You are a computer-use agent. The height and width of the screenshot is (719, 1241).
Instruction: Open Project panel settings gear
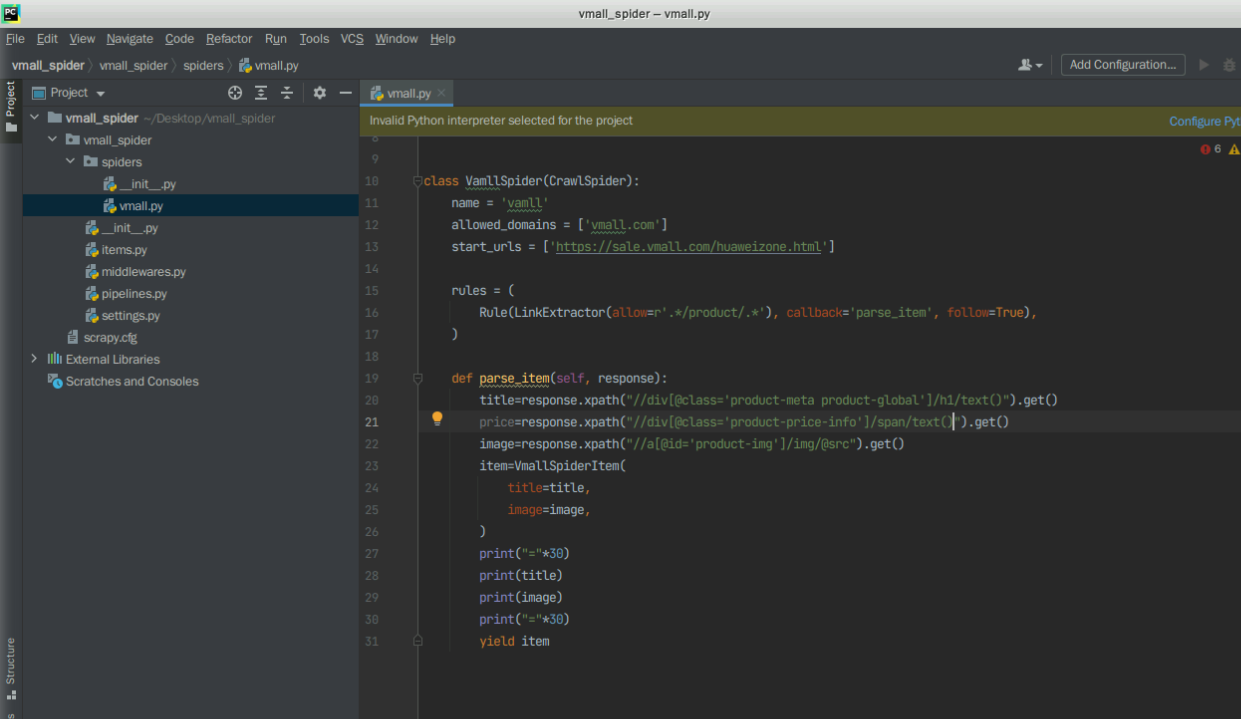coord(319,93)
